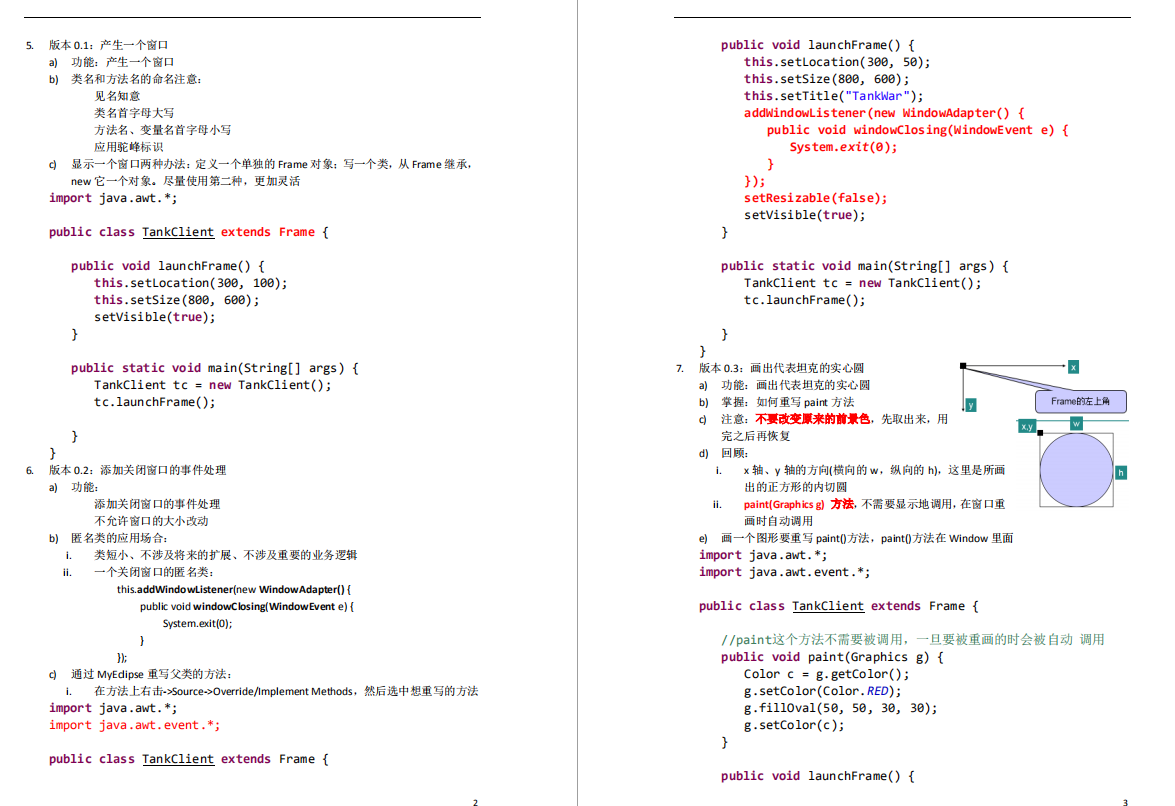
Task: Click the line "功能：产生一个窗口"
Action: (x=123, y=62)
